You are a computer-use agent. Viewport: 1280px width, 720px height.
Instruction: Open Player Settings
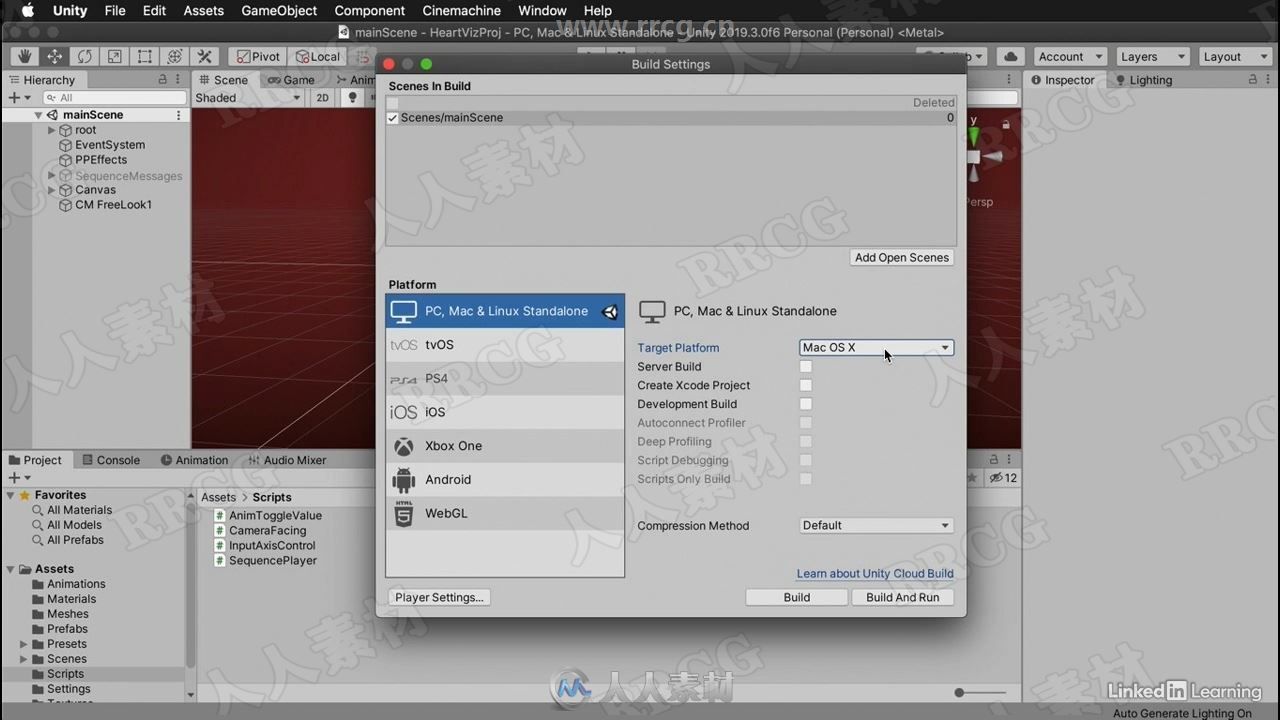[439, 597]
